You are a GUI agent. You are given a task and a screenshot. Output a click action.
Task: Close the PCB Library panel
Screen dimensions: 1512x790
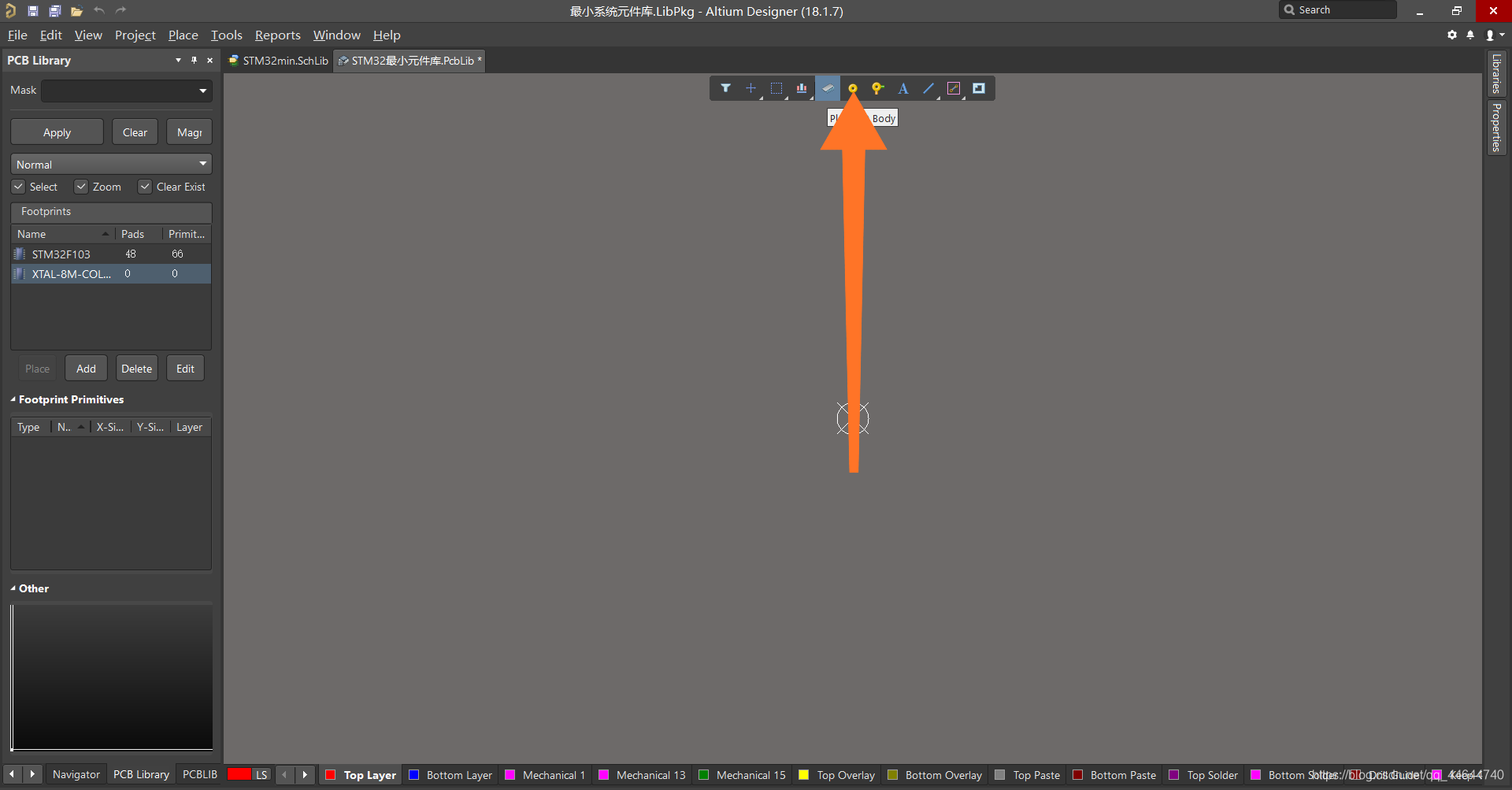(x=209, y=60)
